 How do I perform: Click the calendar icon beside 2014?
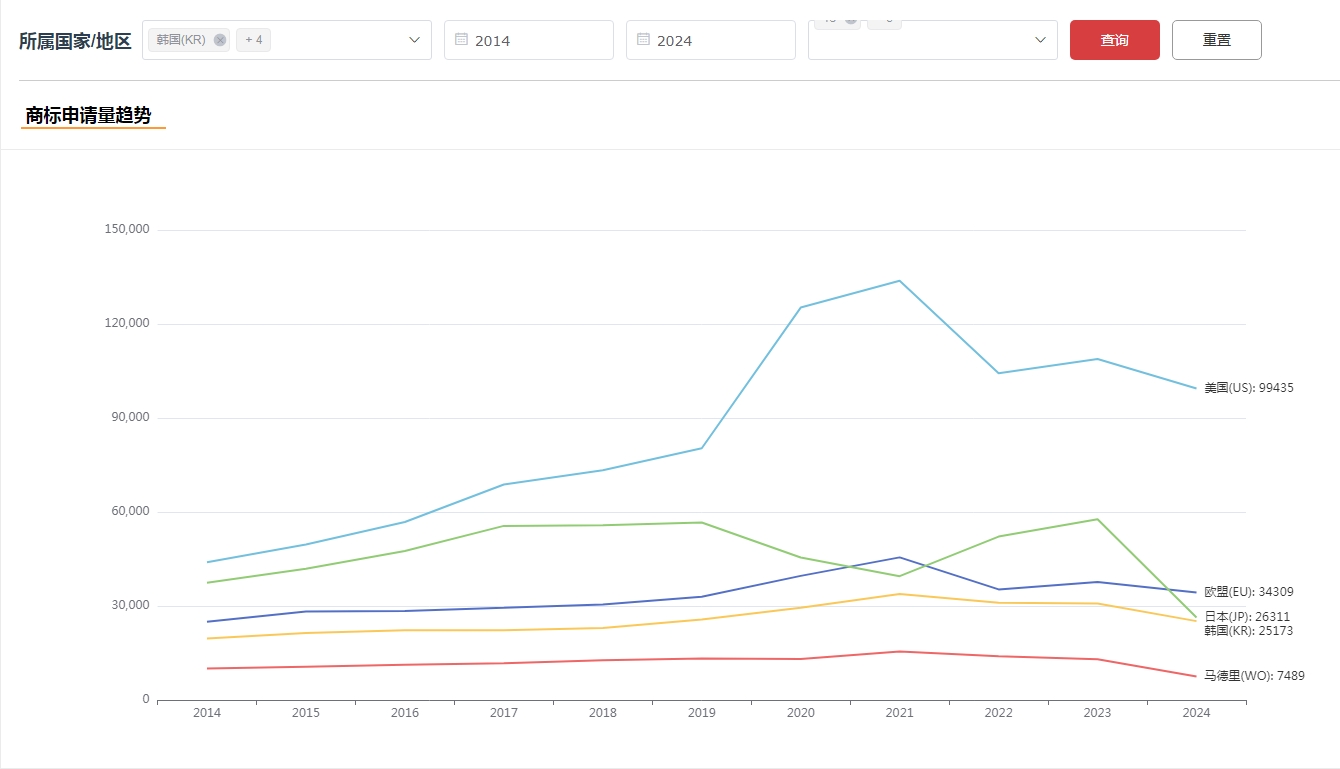[x=461, y=40]
